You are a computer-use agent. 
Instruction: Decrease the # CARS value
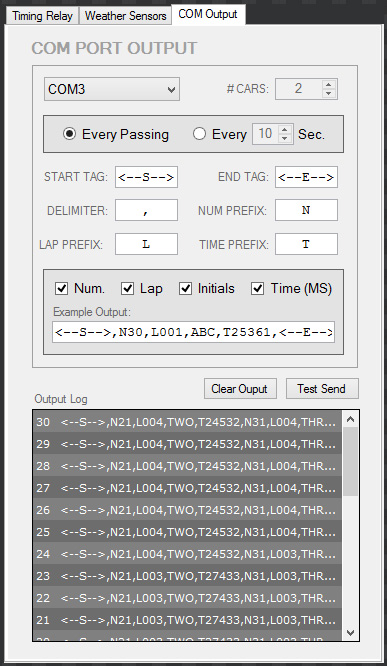coord(329,94)
